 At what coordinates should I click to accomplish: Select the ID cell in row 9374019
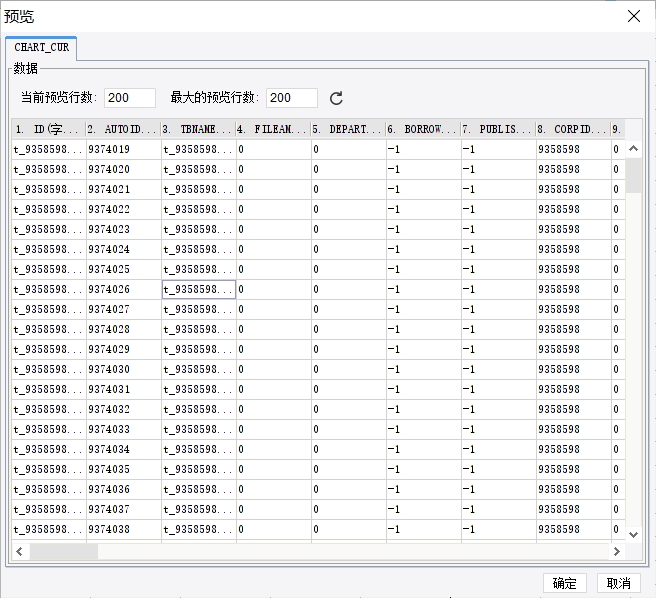49,149
